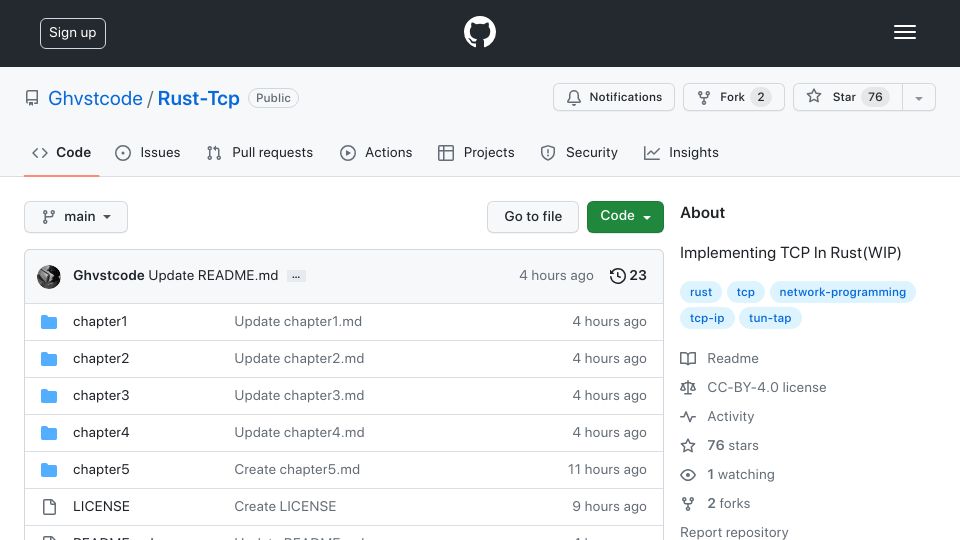The width and height of the screenshot is (960, 540).
Task: Click the Public visibility badge
Action: [273, 98]
